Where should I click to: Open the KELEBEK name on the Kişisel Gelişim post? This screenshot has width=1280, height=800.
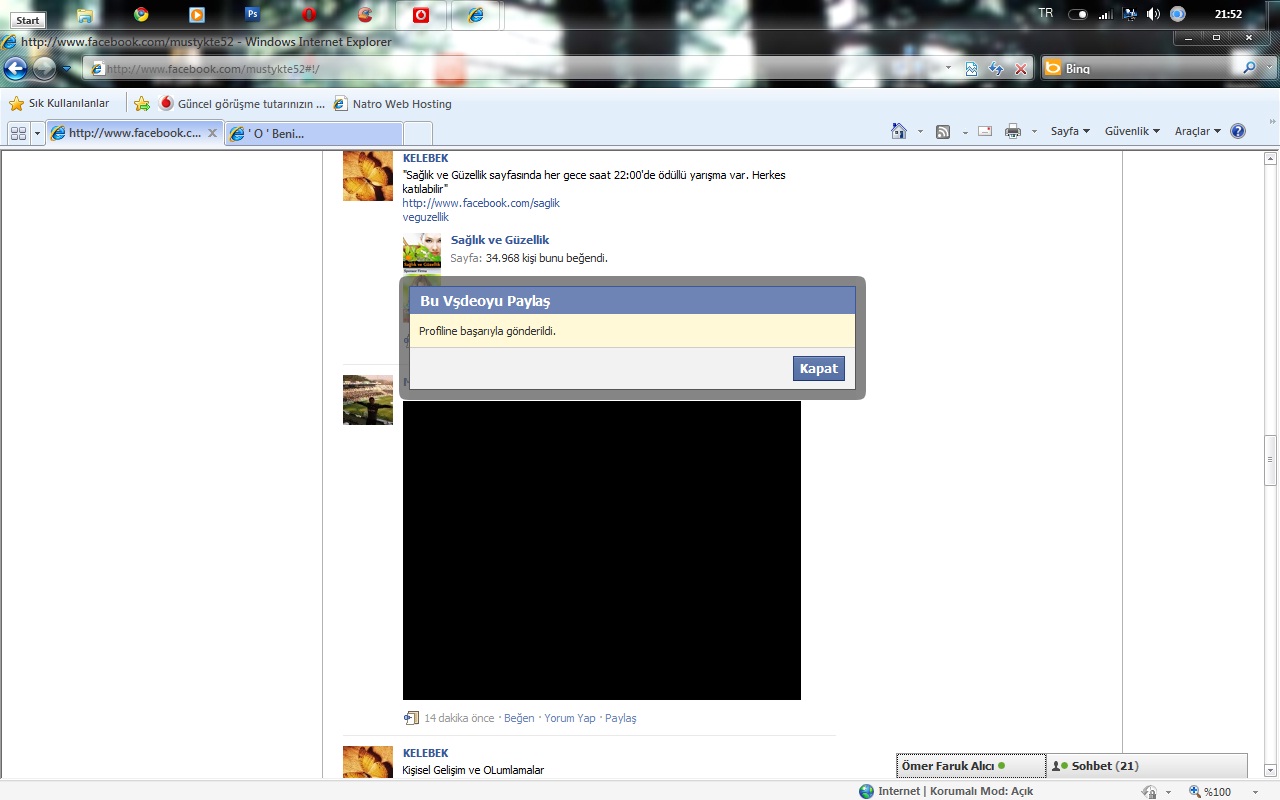point(425,753)
